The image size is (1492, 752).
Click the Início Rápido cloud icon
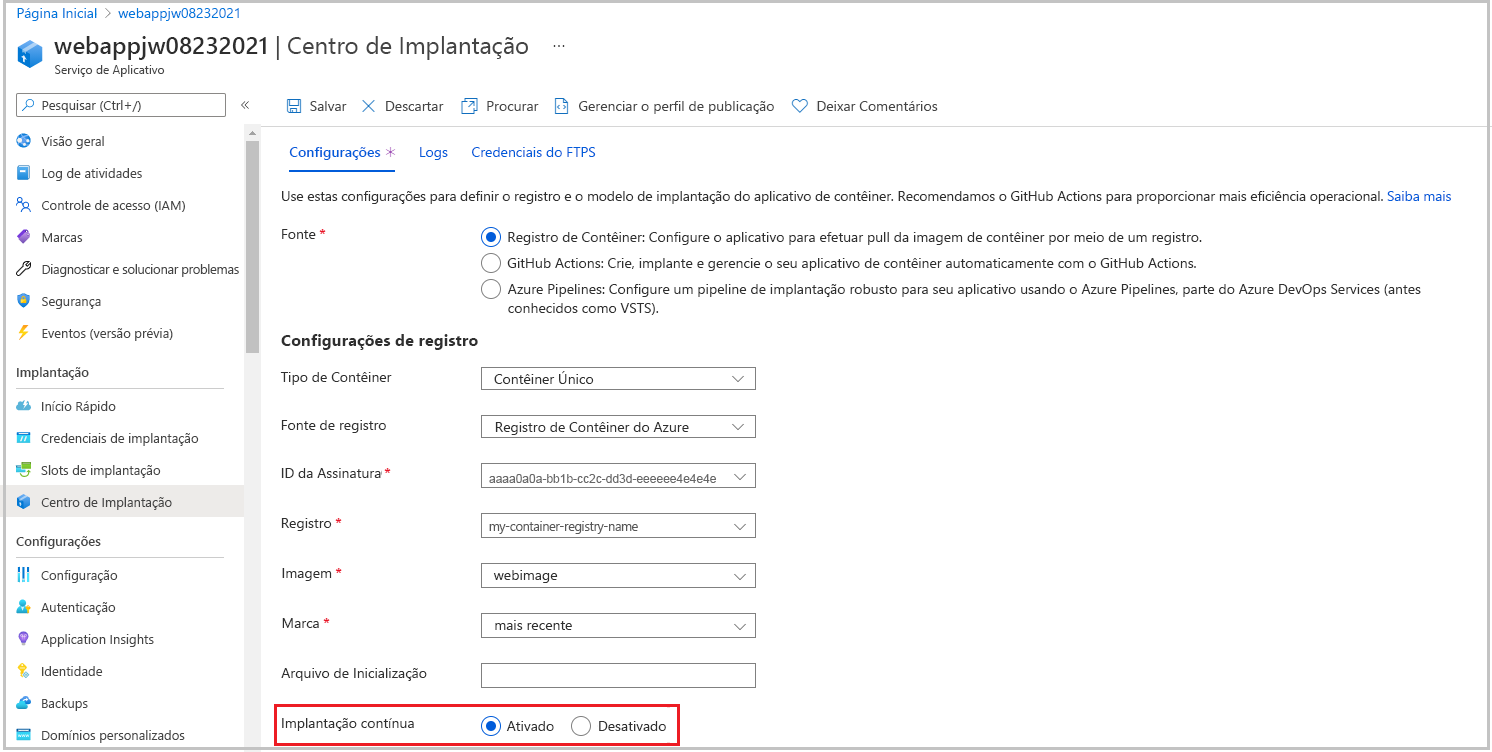click(x=24, y=406)
